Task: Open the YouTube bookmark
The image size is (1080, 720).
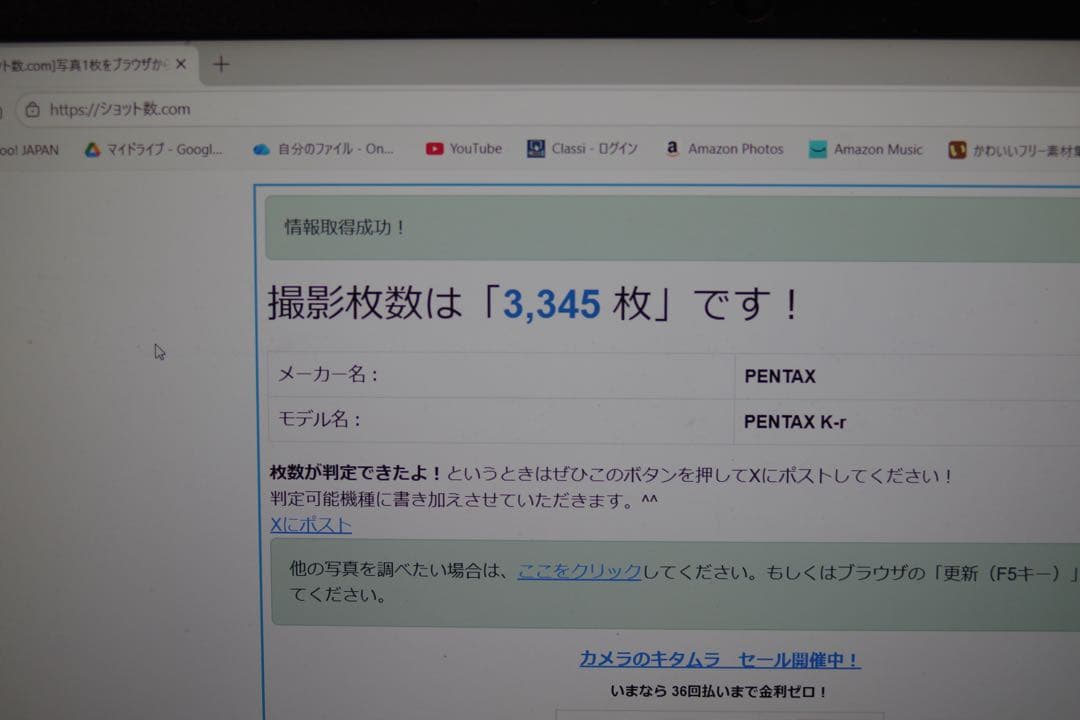Action: pos(464,148)
